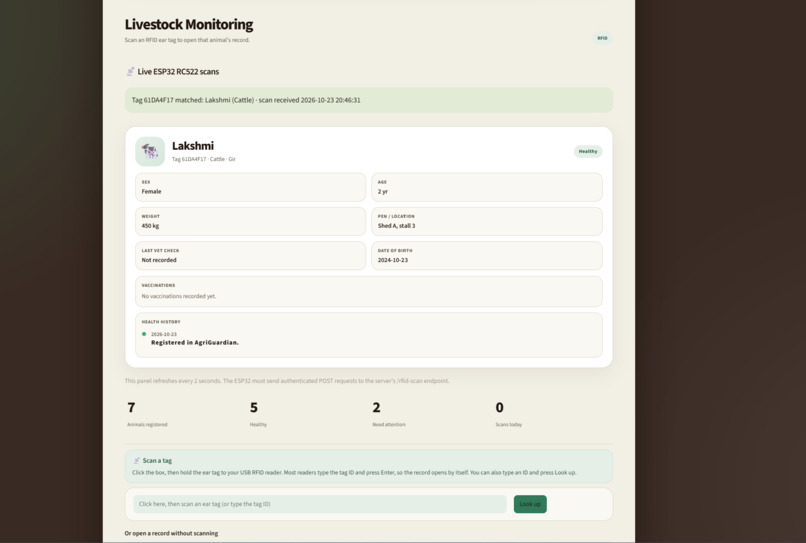Click Registered in AgriGuardian history entry
This screenshot has height=543, width=806.
(x=195, y=342)
